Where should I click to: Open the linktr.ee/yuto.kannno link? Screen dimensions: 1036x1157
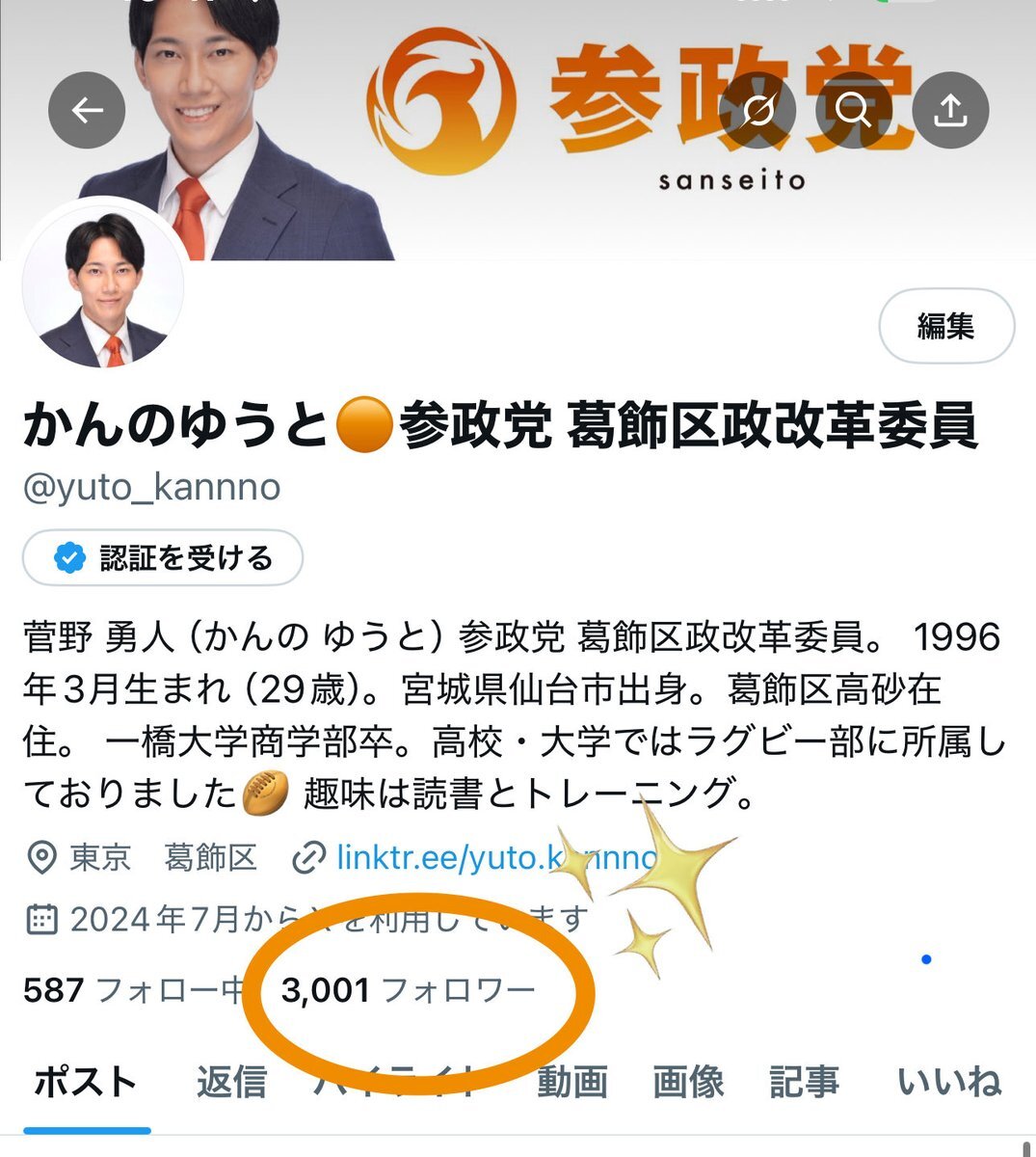click(497, 857)
